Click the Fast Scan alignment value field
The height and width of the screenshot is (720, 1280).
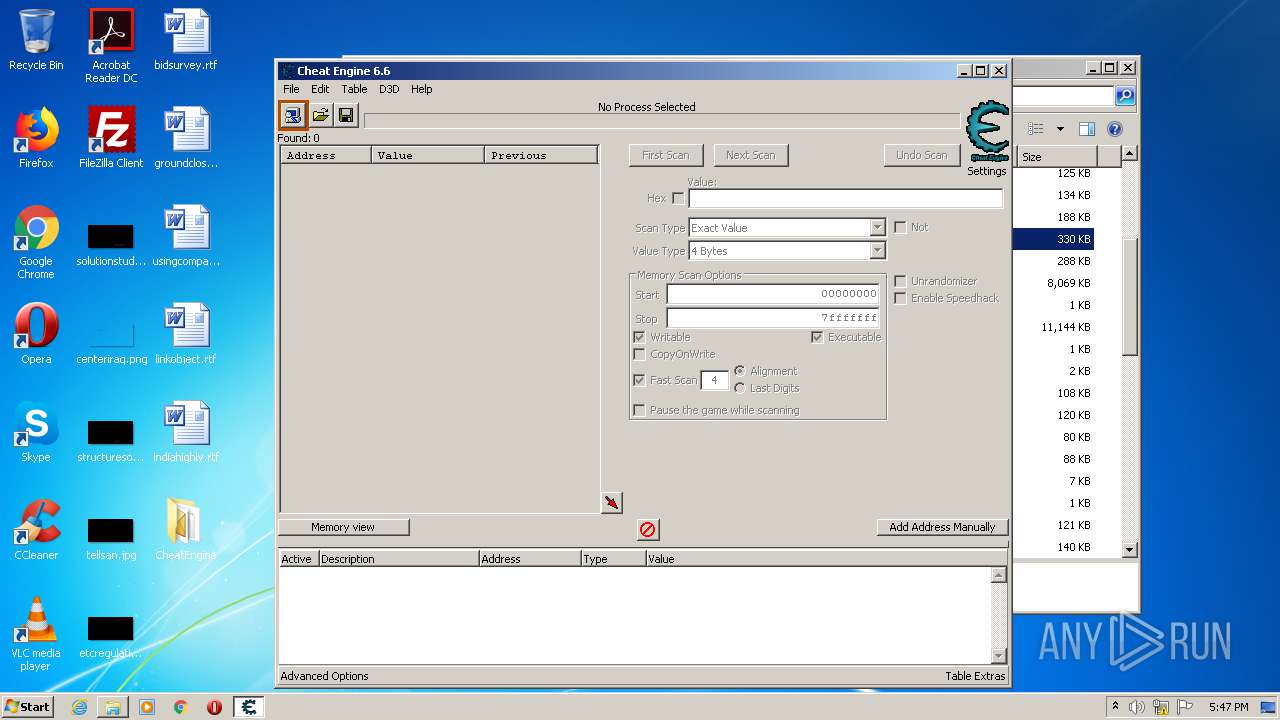714,380
